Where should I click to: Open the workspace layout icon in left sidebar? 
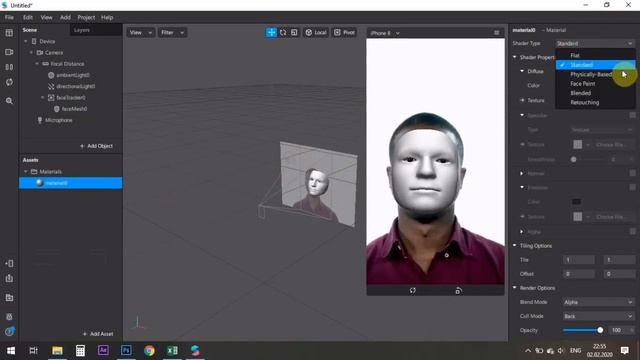pos(9,33)
